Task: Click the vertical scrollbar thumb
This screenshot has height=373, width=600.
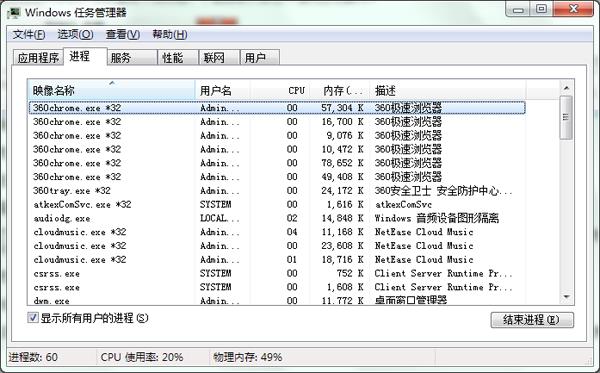Action: click(x=566, y=117)
